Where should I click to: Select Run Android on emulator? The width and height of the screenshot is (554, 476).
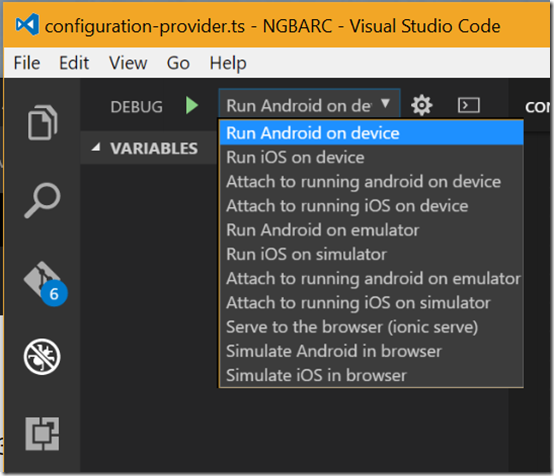(371, 230)
